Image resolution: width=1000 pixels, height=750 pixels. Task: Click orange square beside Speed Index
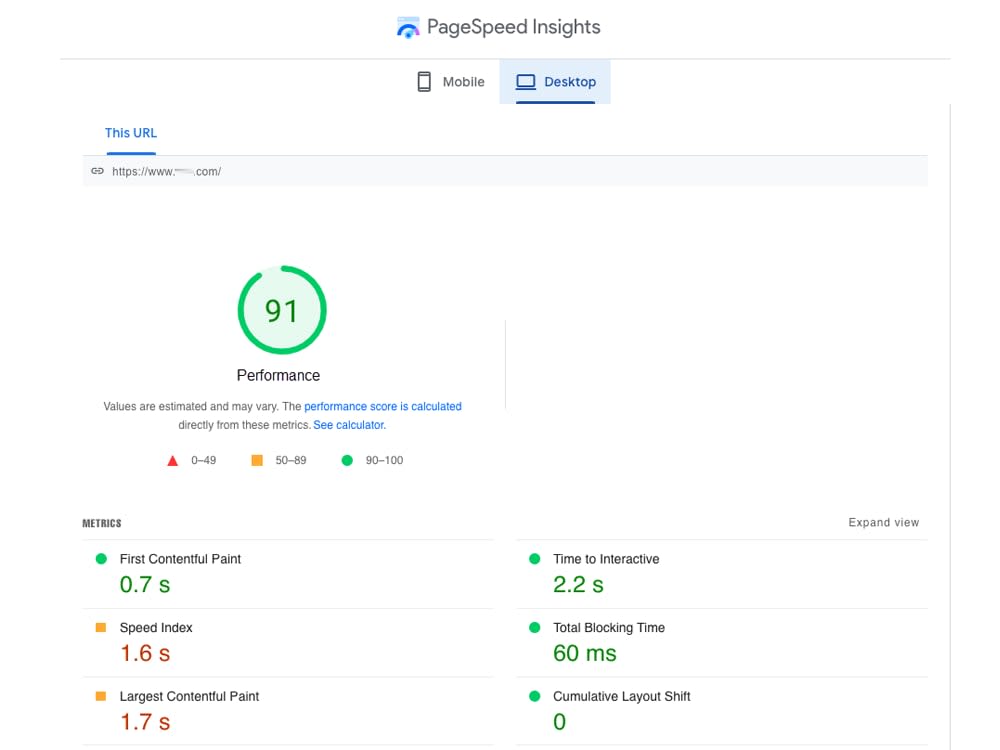tap(101, 628)
